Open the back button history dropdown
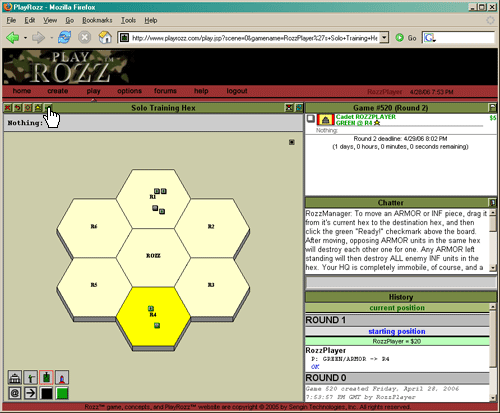 coord(25,38)
